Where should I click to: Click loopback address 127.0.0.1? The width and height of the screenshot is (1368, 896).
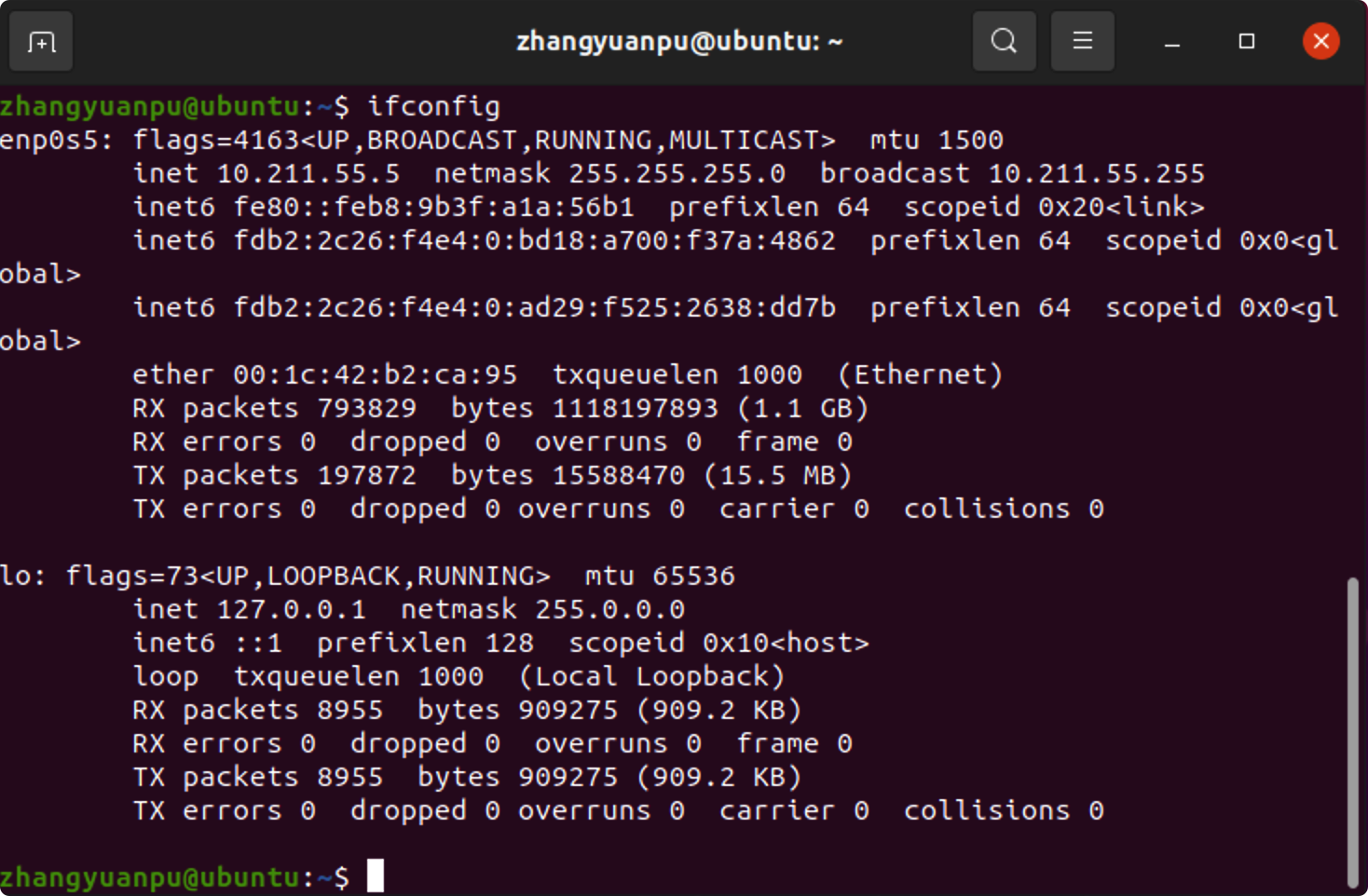pos(292,609)
